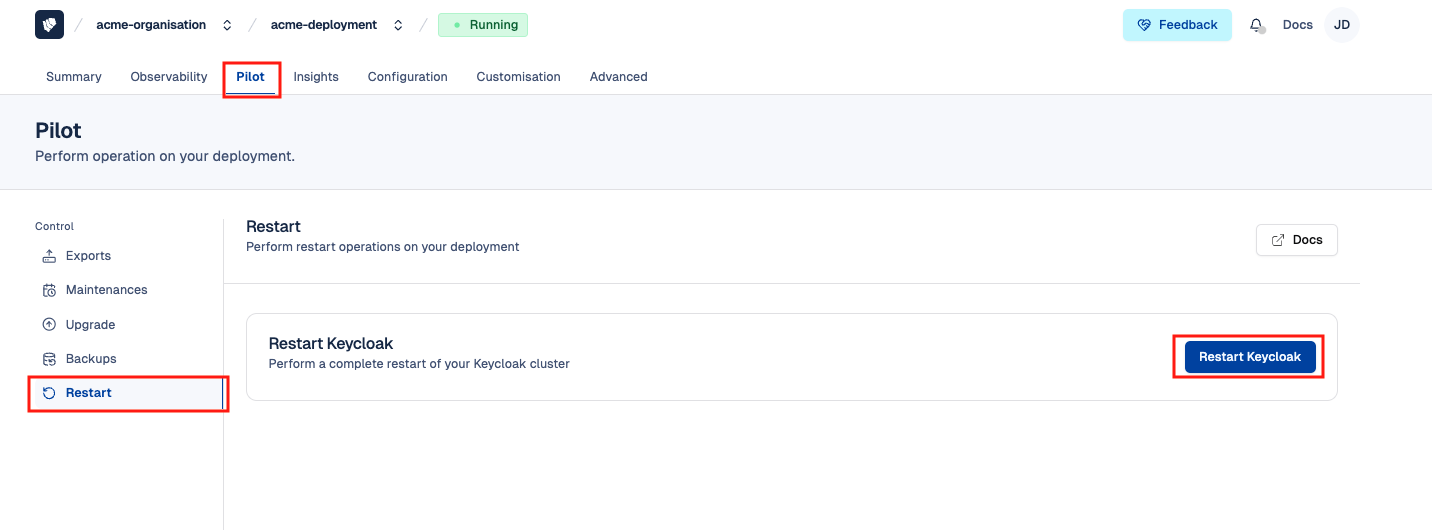The height and width of the screenshot is (530, 1432).
Task: Click the JD user avatar
Action: [x=1341, y=25]
